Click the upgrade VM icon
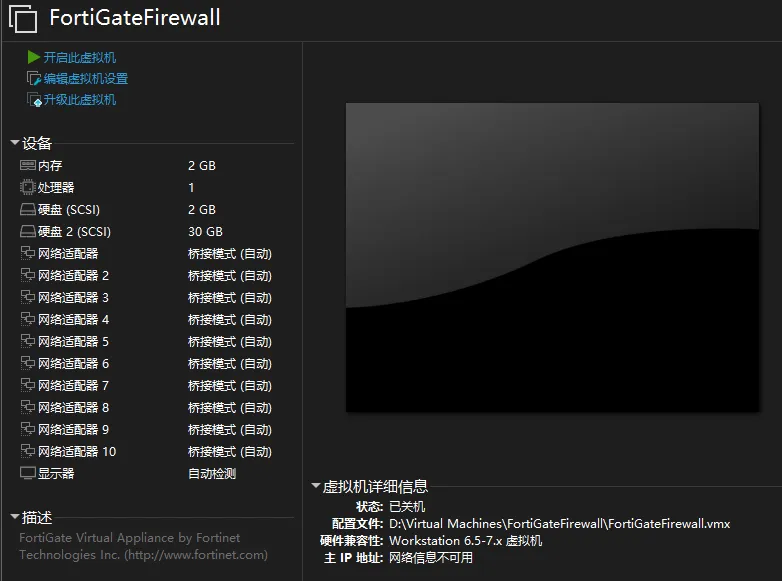Screen dimensions: 782x581 33,100
